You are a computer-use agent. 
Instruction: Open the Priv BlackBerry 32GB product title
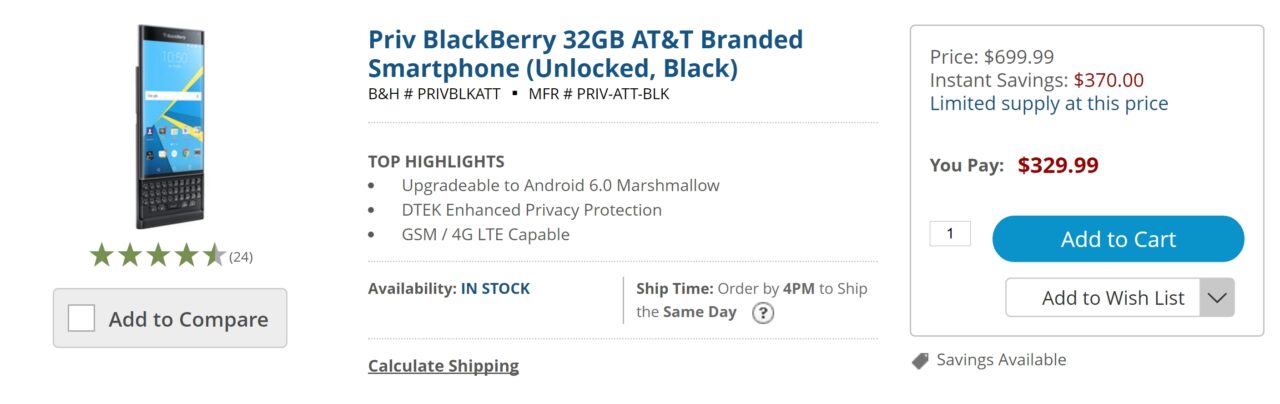[585, 54]
